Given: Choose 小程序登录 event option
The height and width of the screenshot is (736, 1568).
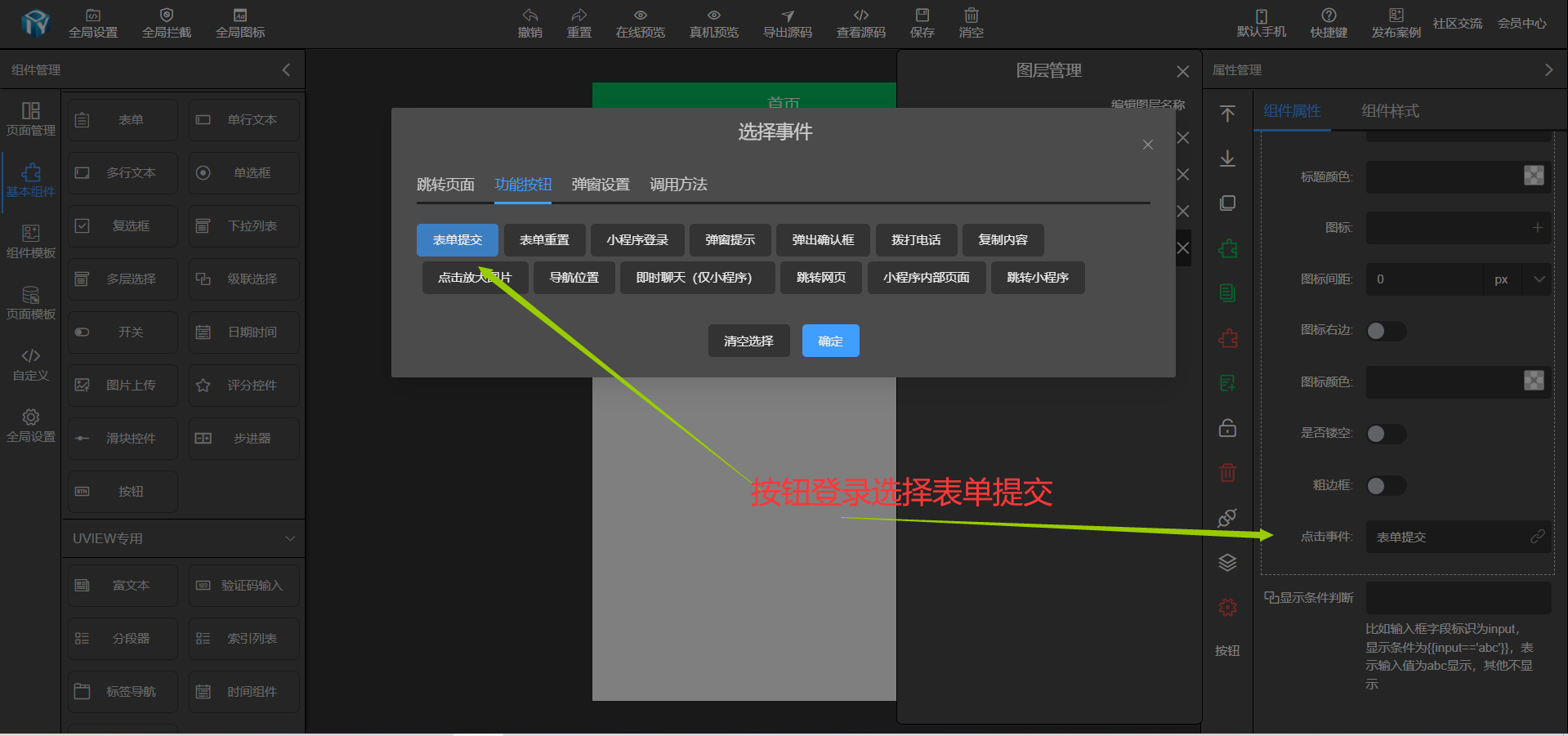Looking at the screenshot, I should [637, 240].
